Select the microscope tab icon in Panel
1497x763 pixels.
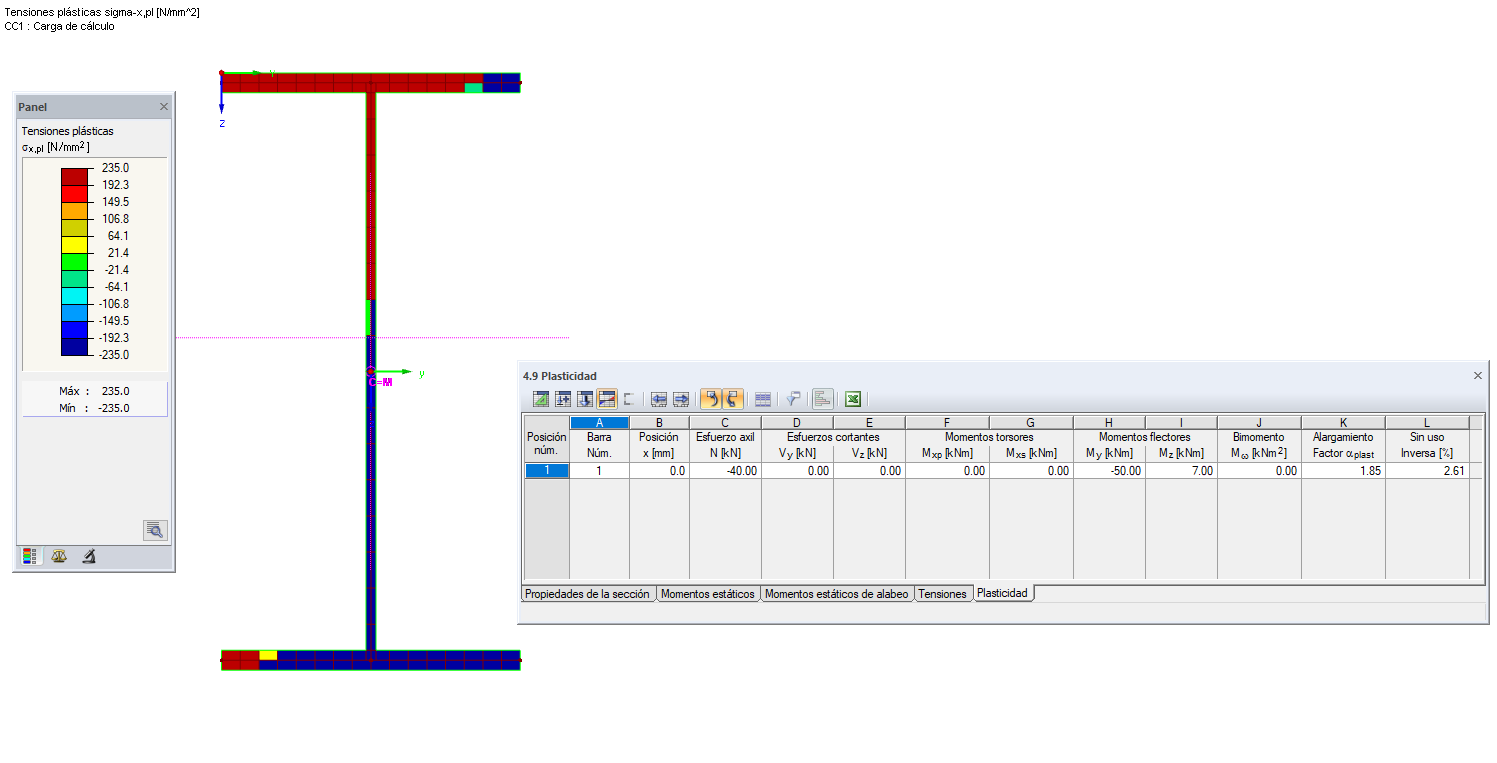[x=89, y=557]
